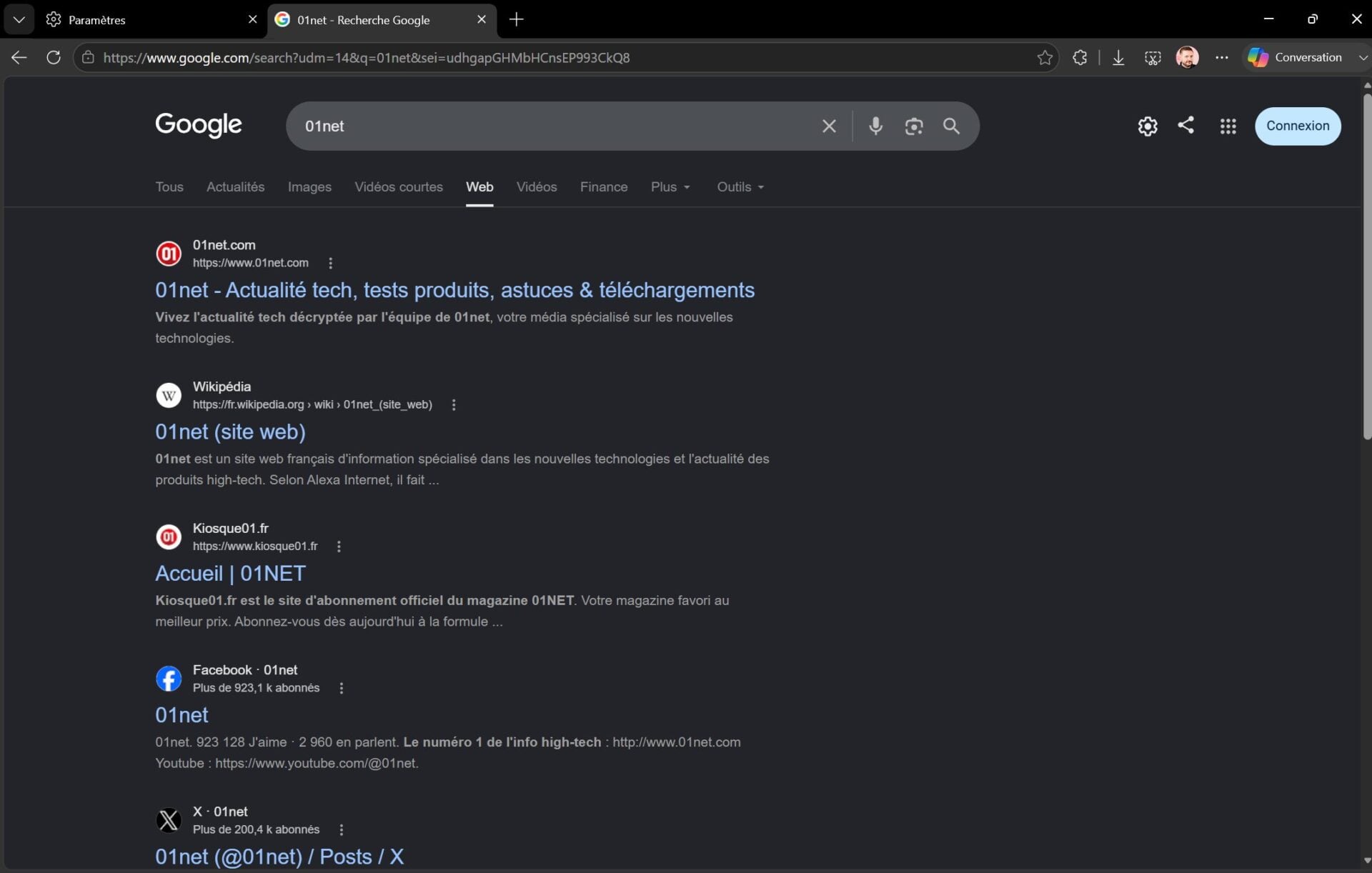Click the page vertical scrollbar thumb
Image resolution: width=1372 pixels, height=873 pixels.
coord(1366,266)
